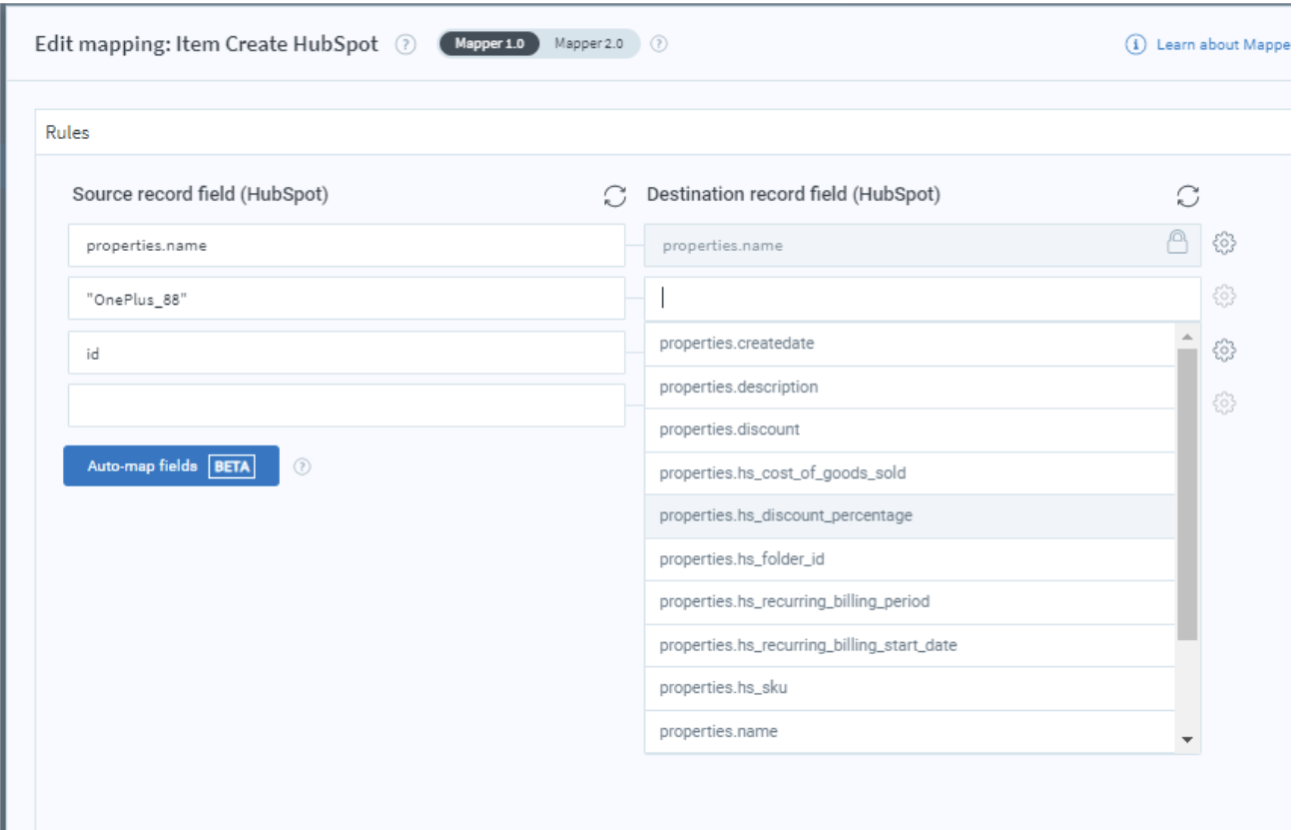Select properties.createdate from dropdown
This screenshot has height=830, width=1298.
[909, 343]
